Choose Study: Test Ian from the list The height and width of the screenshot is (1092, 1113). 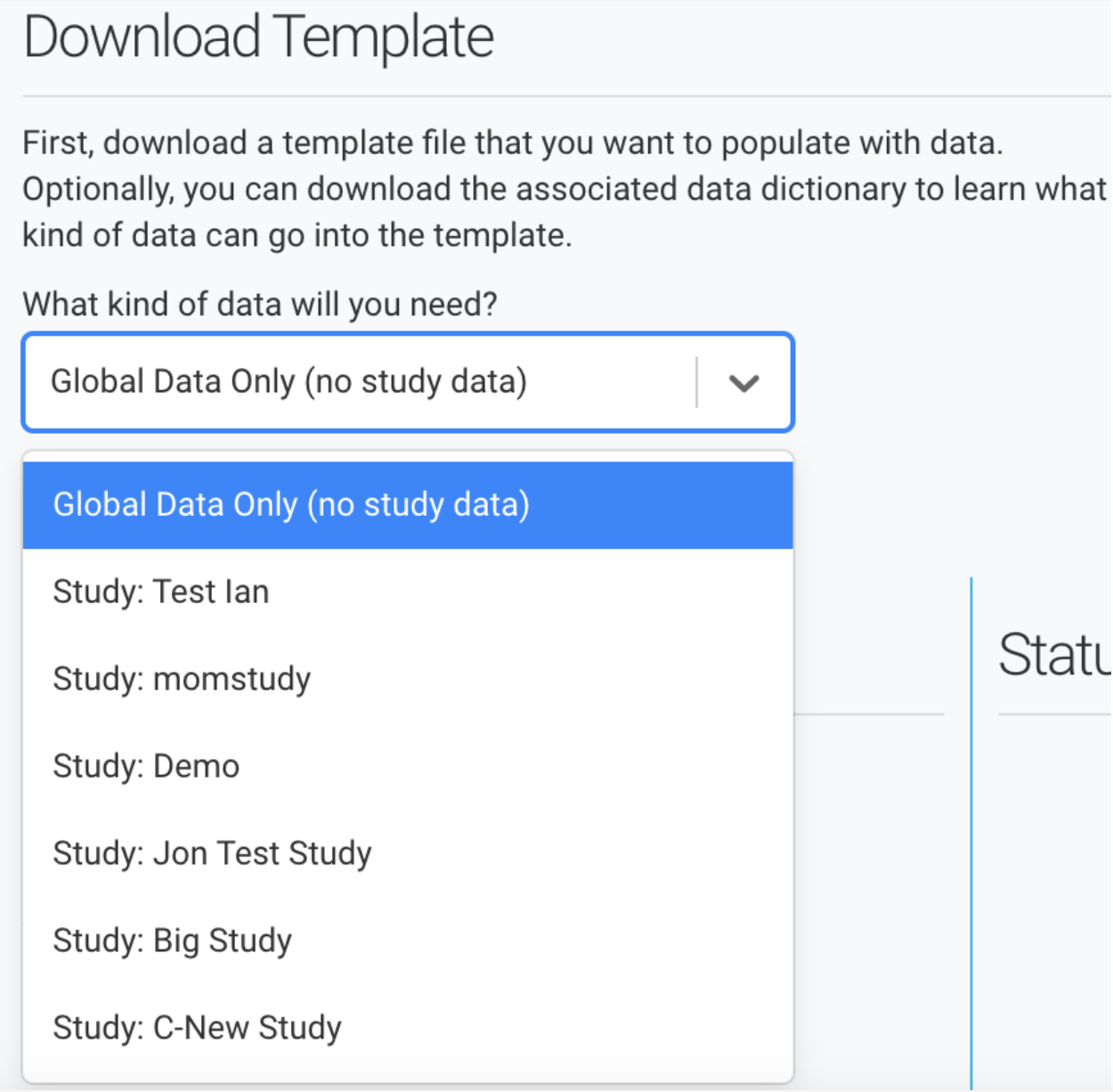[161, 592]
